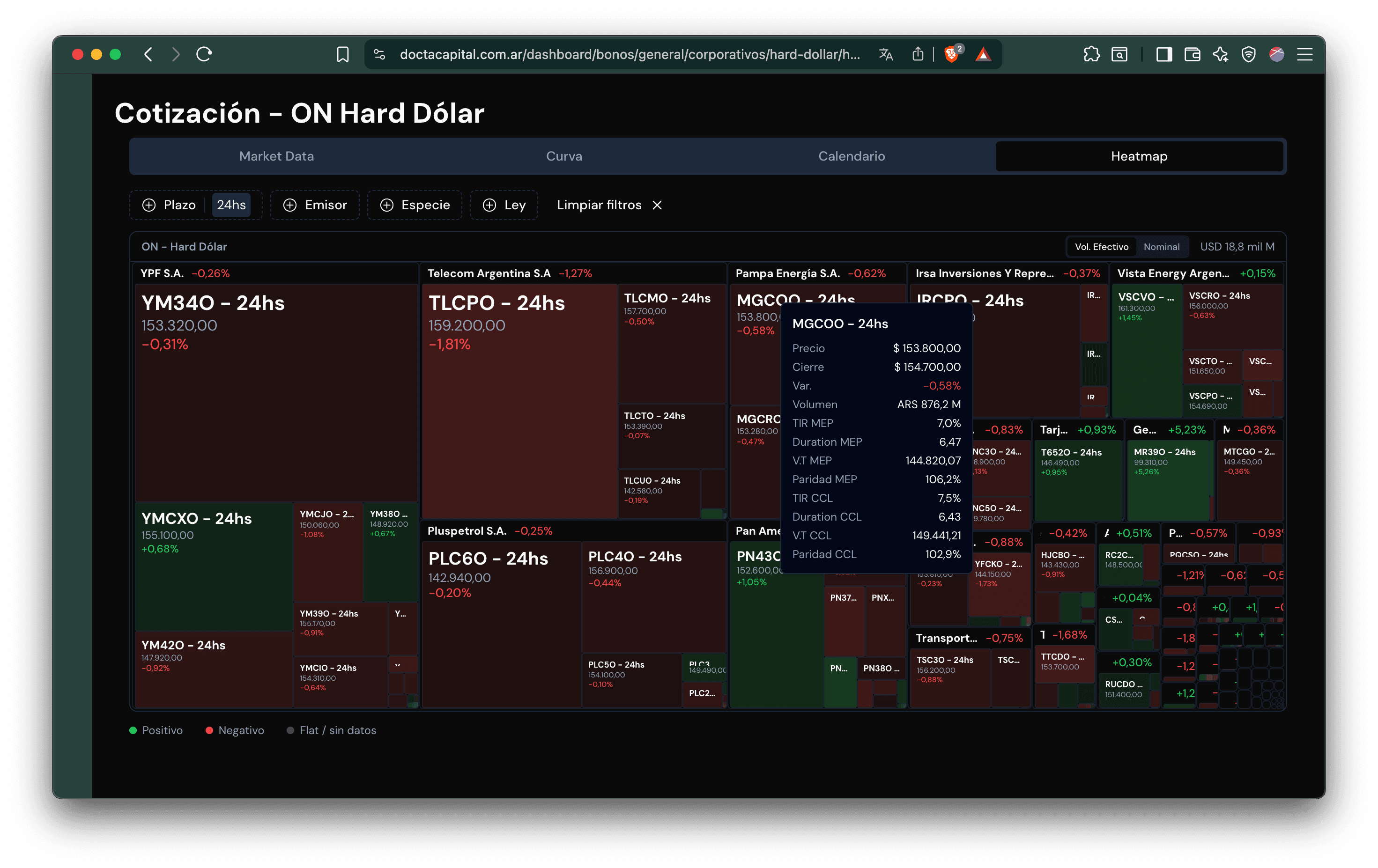
Task: Click the plus icon beside Emisor
Action: 290,205
